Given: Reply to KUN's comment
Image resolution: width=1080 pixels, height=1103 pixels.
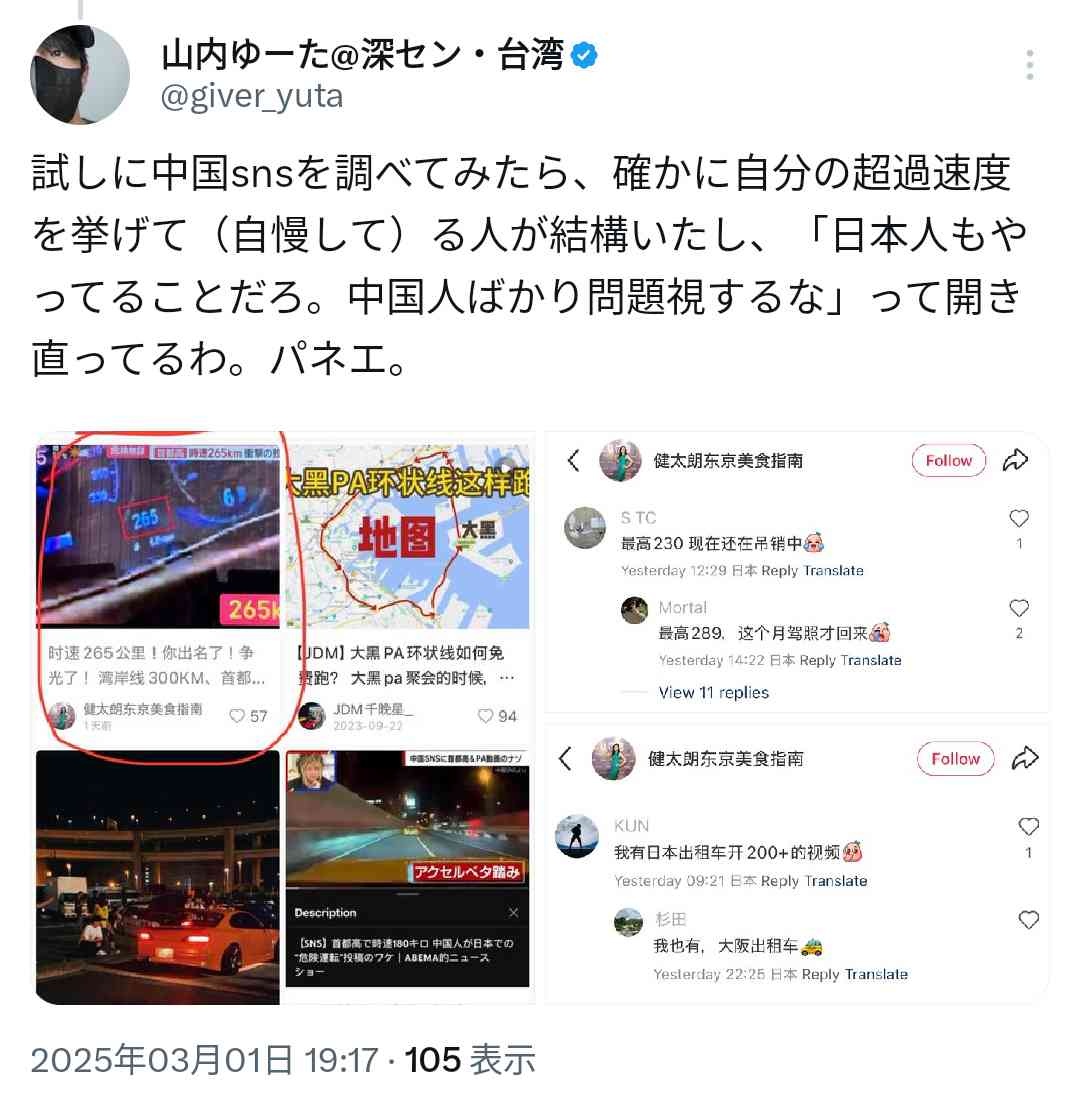Looking at the screenshot, I should [779, 881].
